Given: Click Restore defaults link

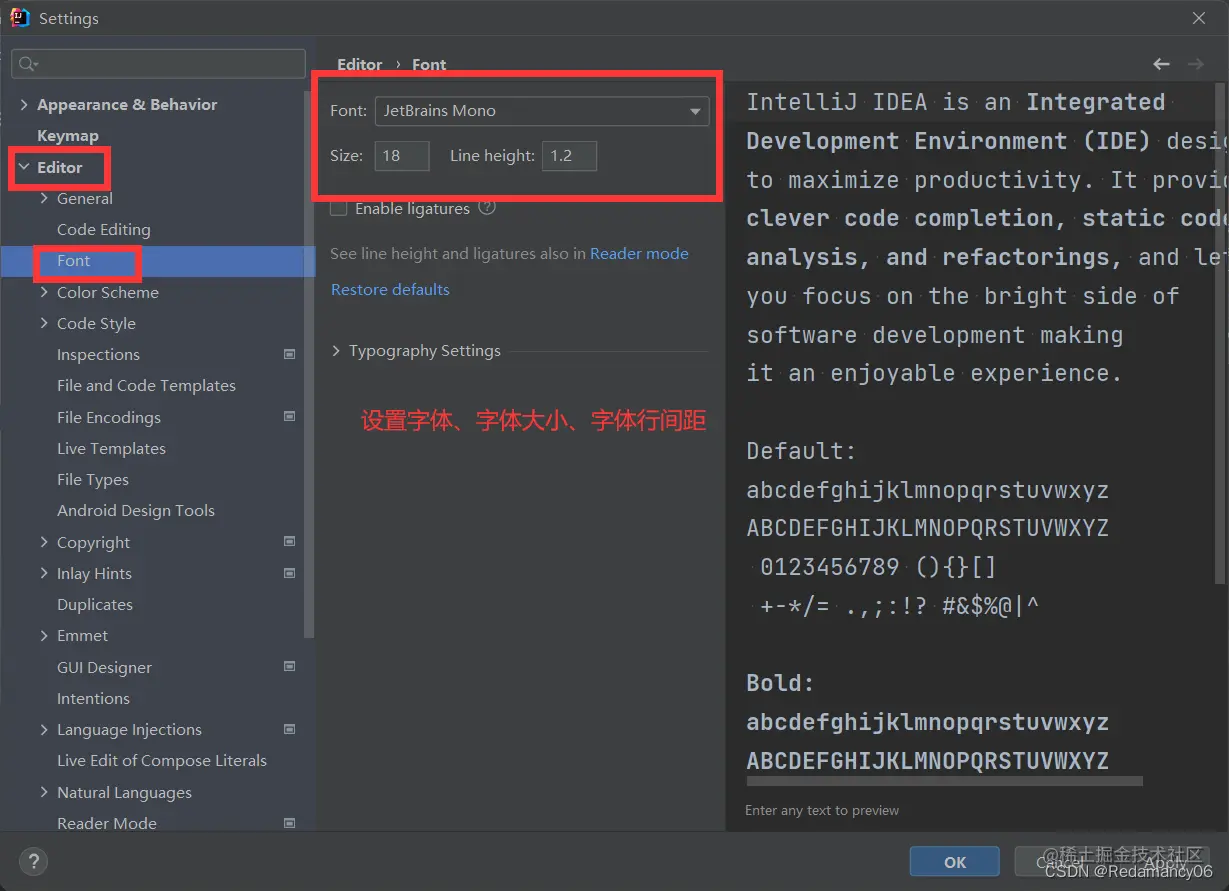Looking at the screenshot, I should [x=390, y=289].
